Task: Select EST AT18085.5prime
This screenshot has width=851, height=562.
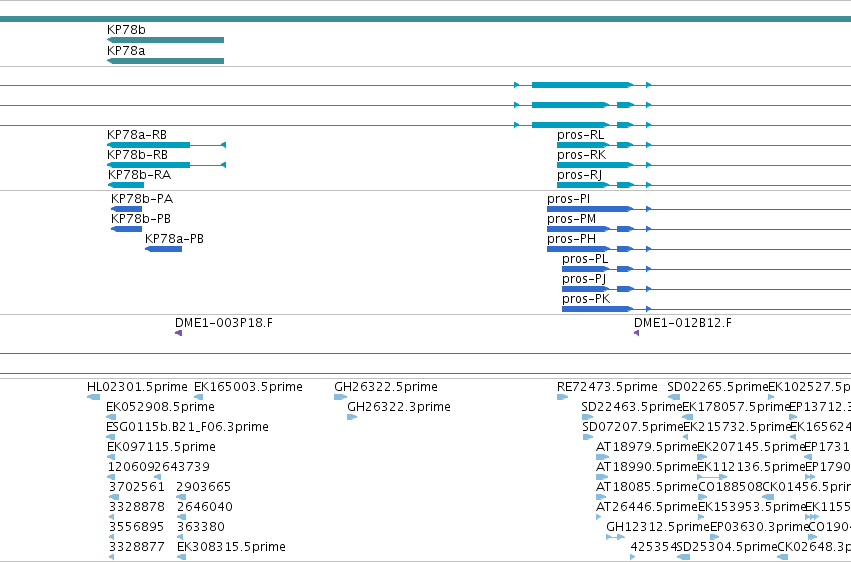Action: pos(601,497)
